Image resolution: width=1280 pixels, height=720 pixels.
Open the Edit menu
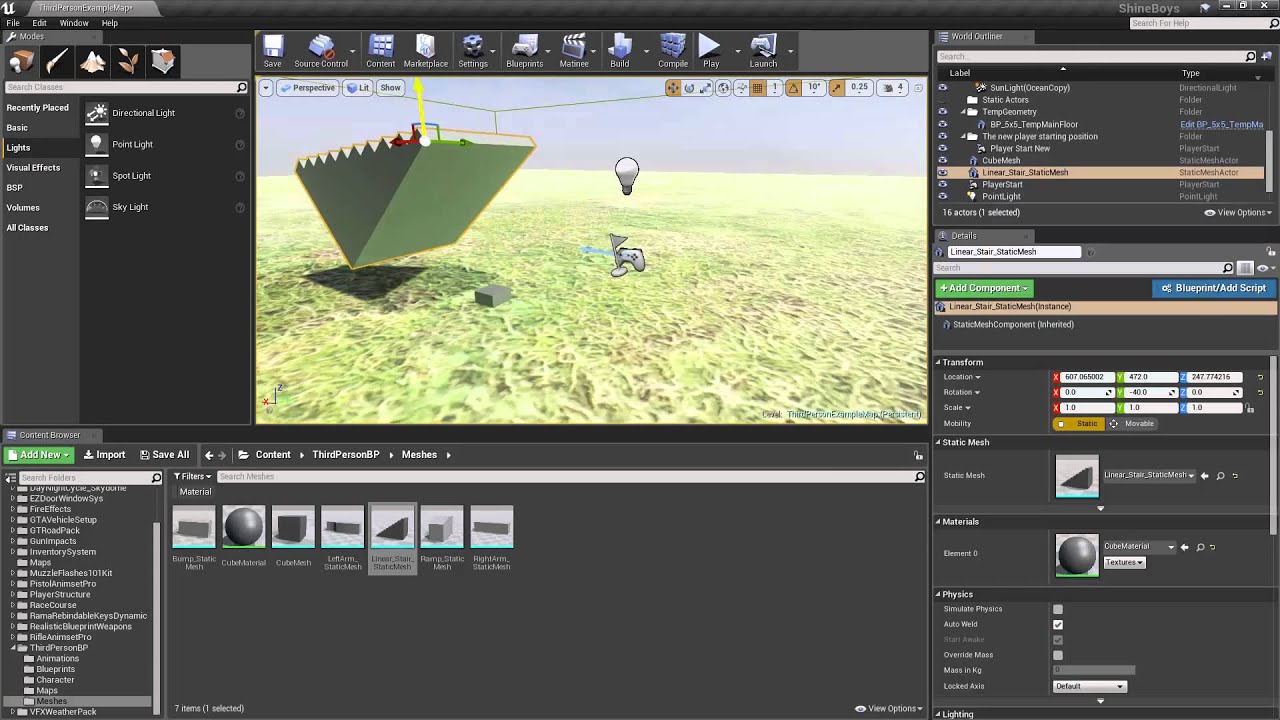pyautogui.click(x=39, y=23)
